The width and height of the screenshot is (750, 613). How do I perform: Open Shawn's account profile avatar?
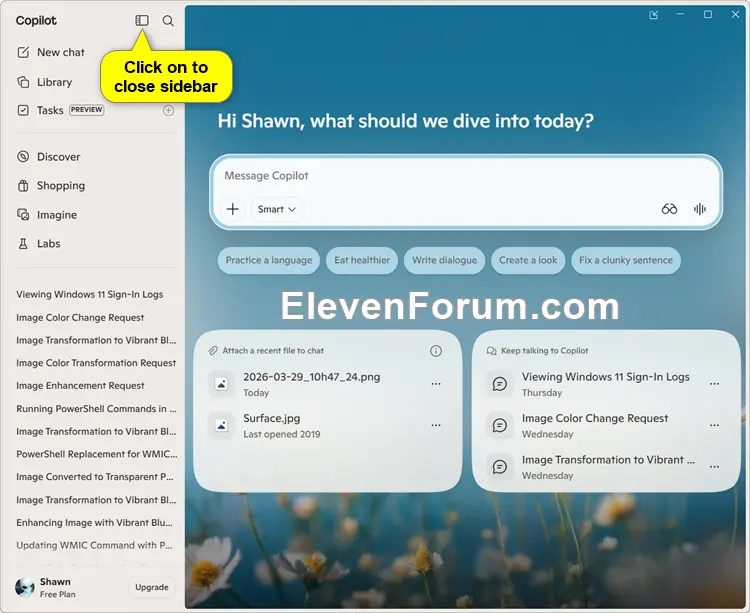(x=24, y=587)
